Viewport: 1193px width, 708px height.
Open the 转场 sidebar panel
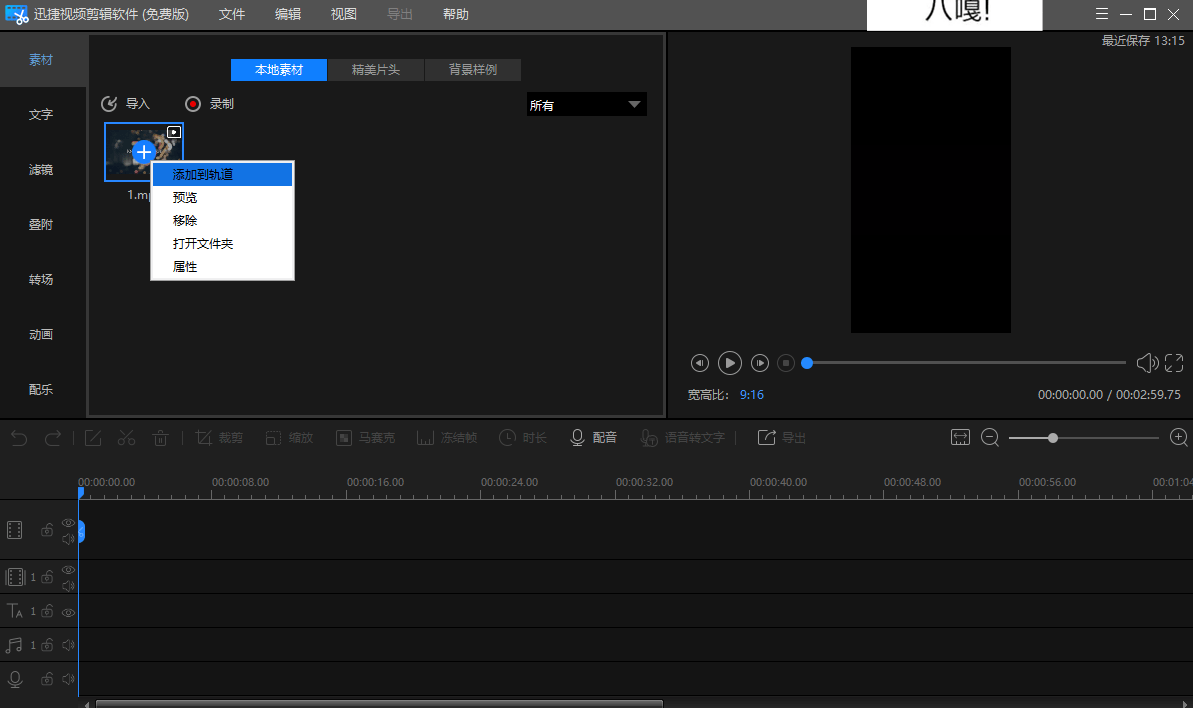tap(41, 279)
